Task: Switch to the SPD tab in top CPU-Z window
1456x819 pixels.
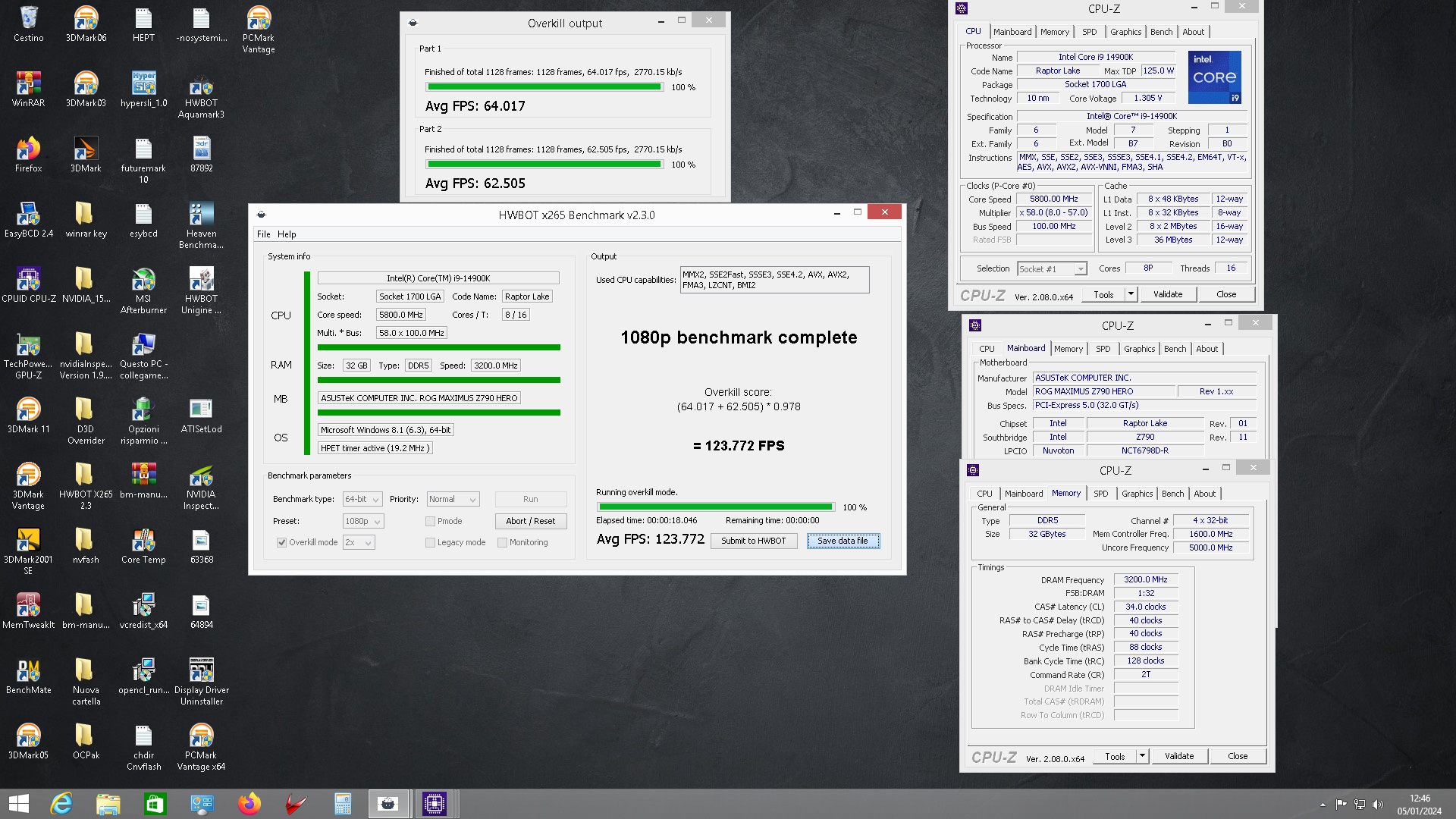Action: click(x=1090, y=32)
